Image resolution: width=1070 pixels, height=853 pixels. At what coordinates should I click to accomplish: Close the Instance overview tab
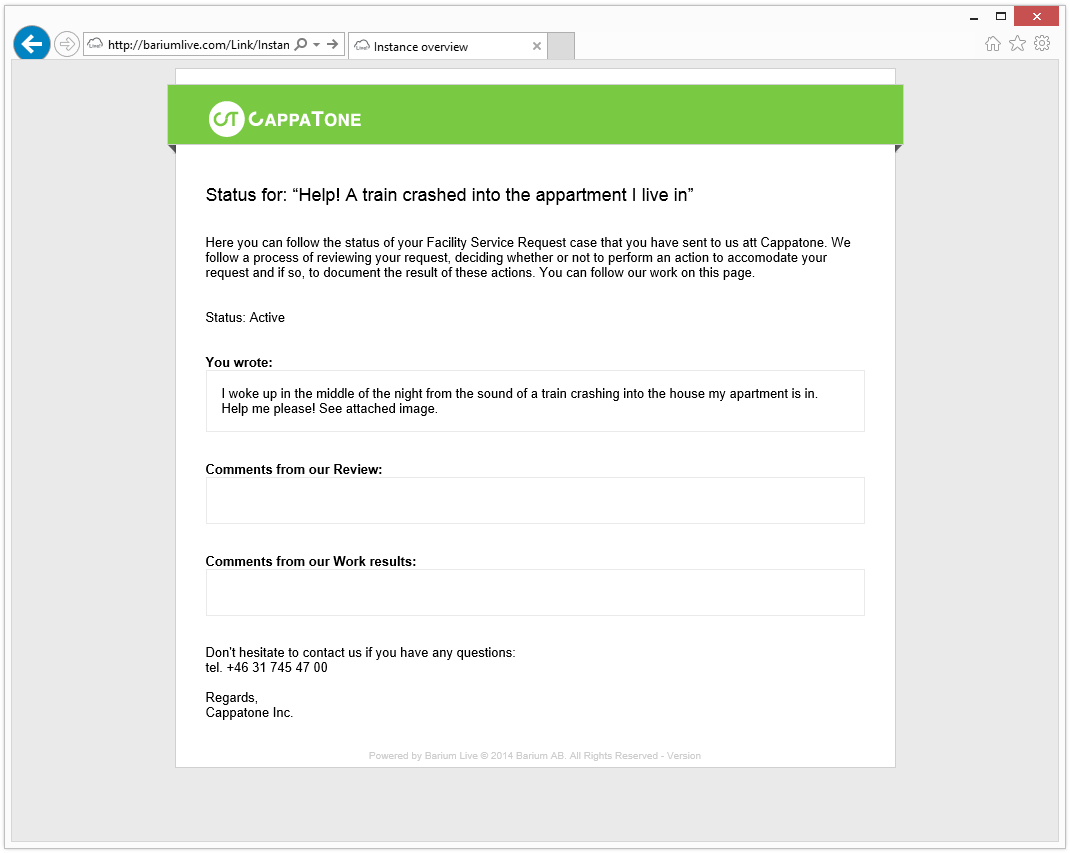(x=537, y=47)
